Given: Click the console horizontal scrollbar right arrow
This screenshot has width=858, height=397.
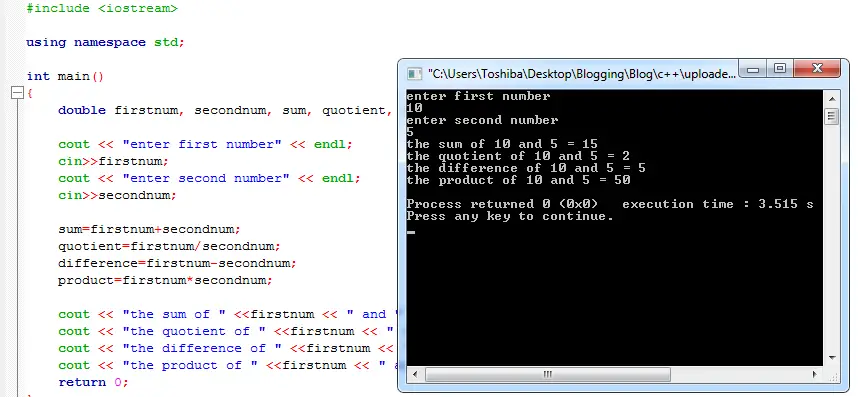Looking at the screenshot, I should point(815,375).
